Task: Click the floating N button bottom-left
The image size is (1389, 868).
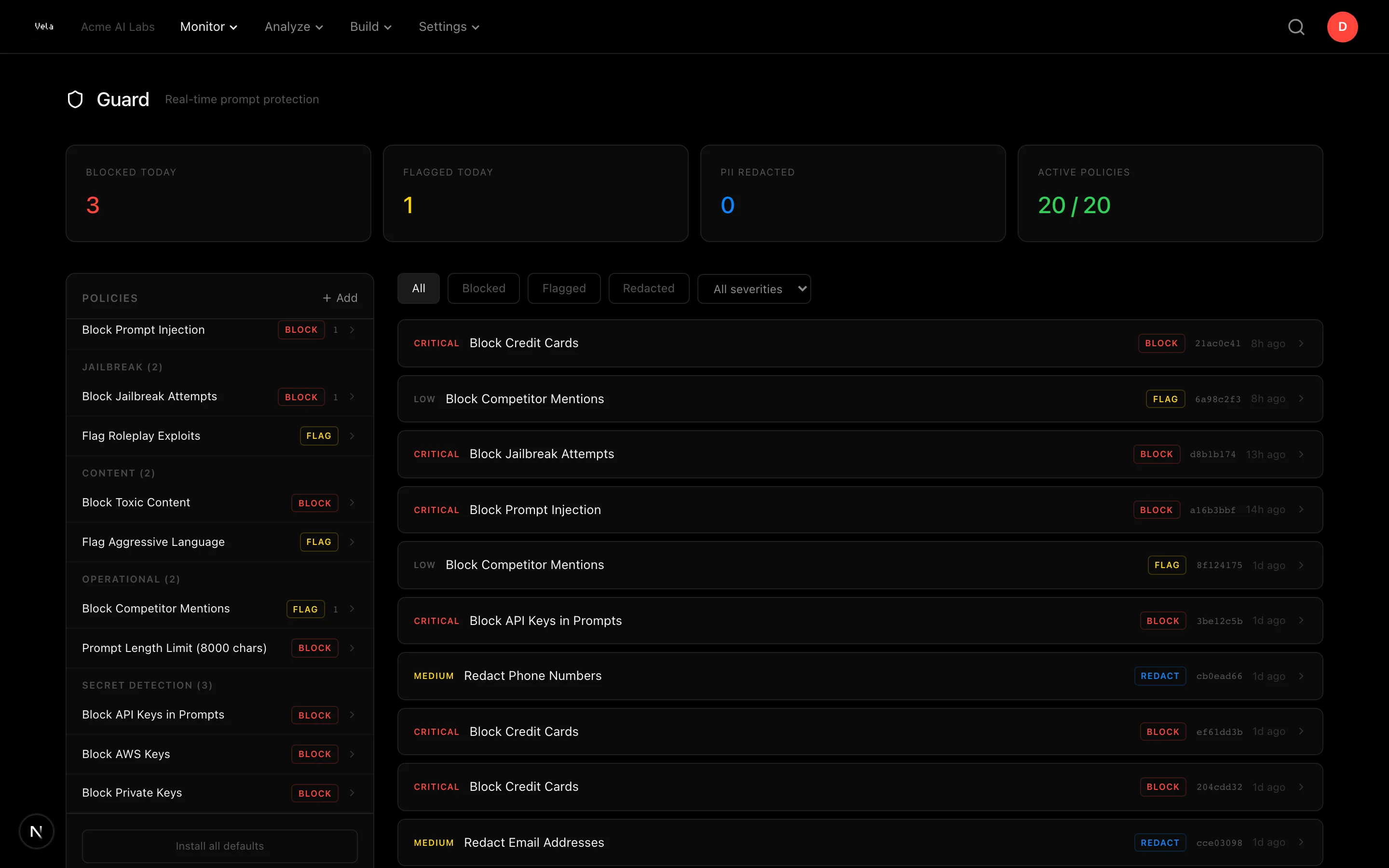Action: [36, 831]
